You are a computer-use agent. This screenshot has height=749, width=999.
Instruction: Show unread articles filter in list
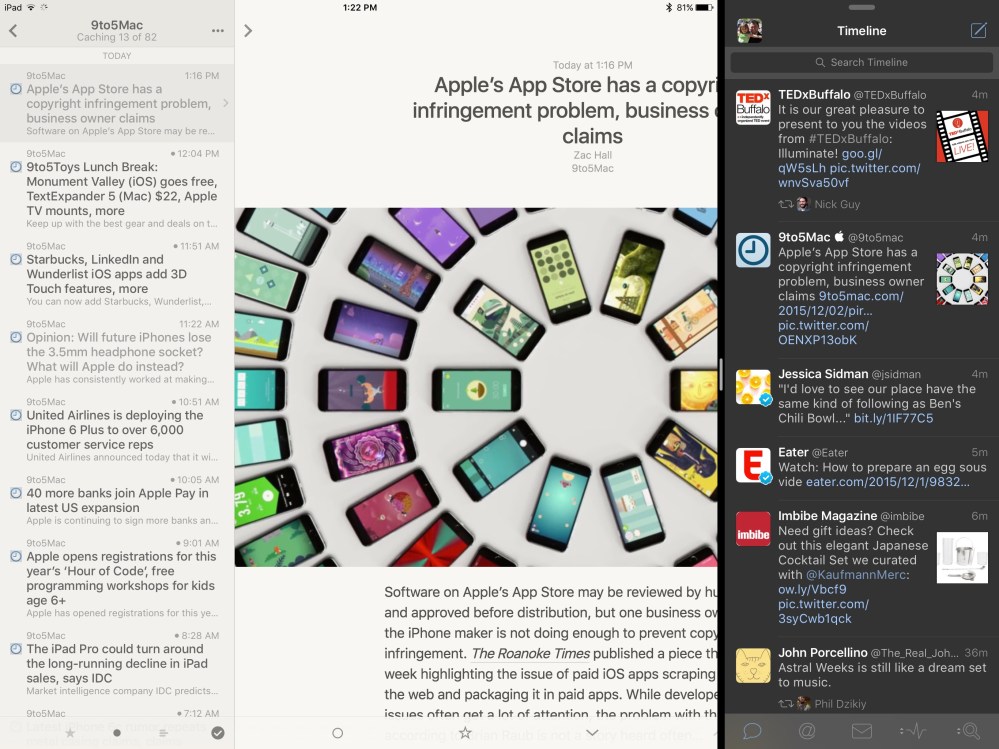click(x=117, y=733)
